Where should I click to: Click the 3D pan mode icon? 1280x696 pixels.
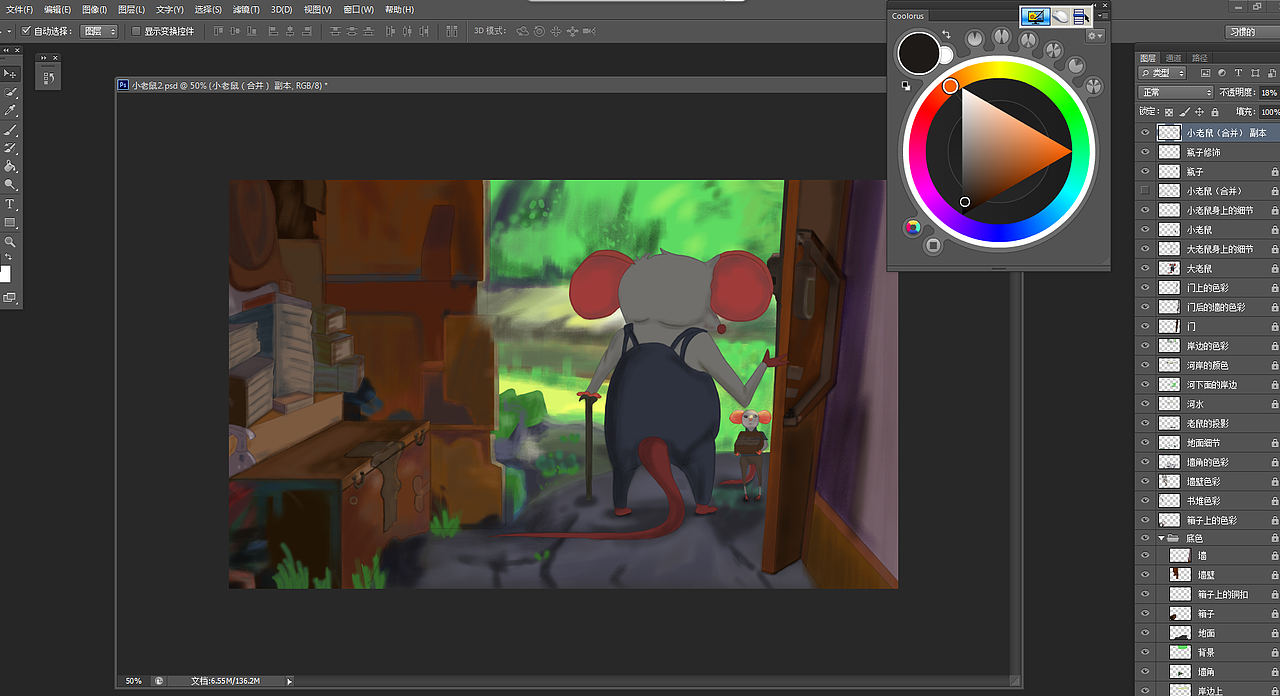click(556, 31)
